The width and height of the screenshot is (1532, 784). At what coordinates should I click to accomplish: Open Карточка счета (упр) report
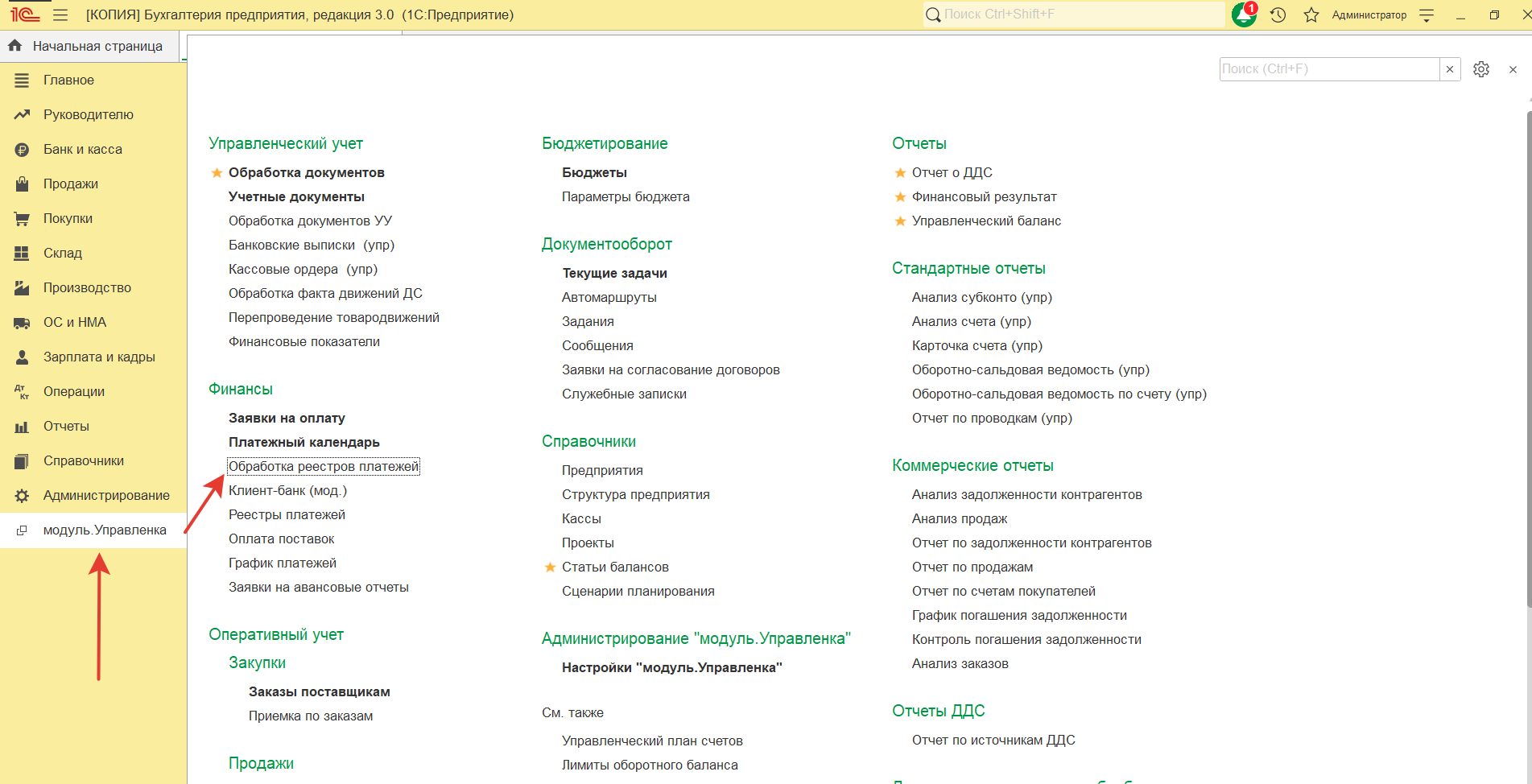pyautogui.click(x=977, y=345)
